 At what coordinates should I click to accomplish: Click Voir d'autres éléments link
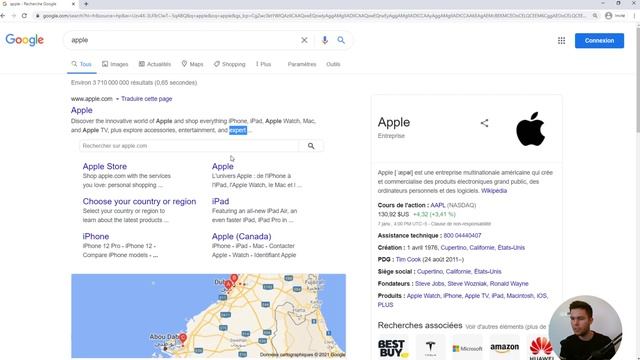[505, 327]
